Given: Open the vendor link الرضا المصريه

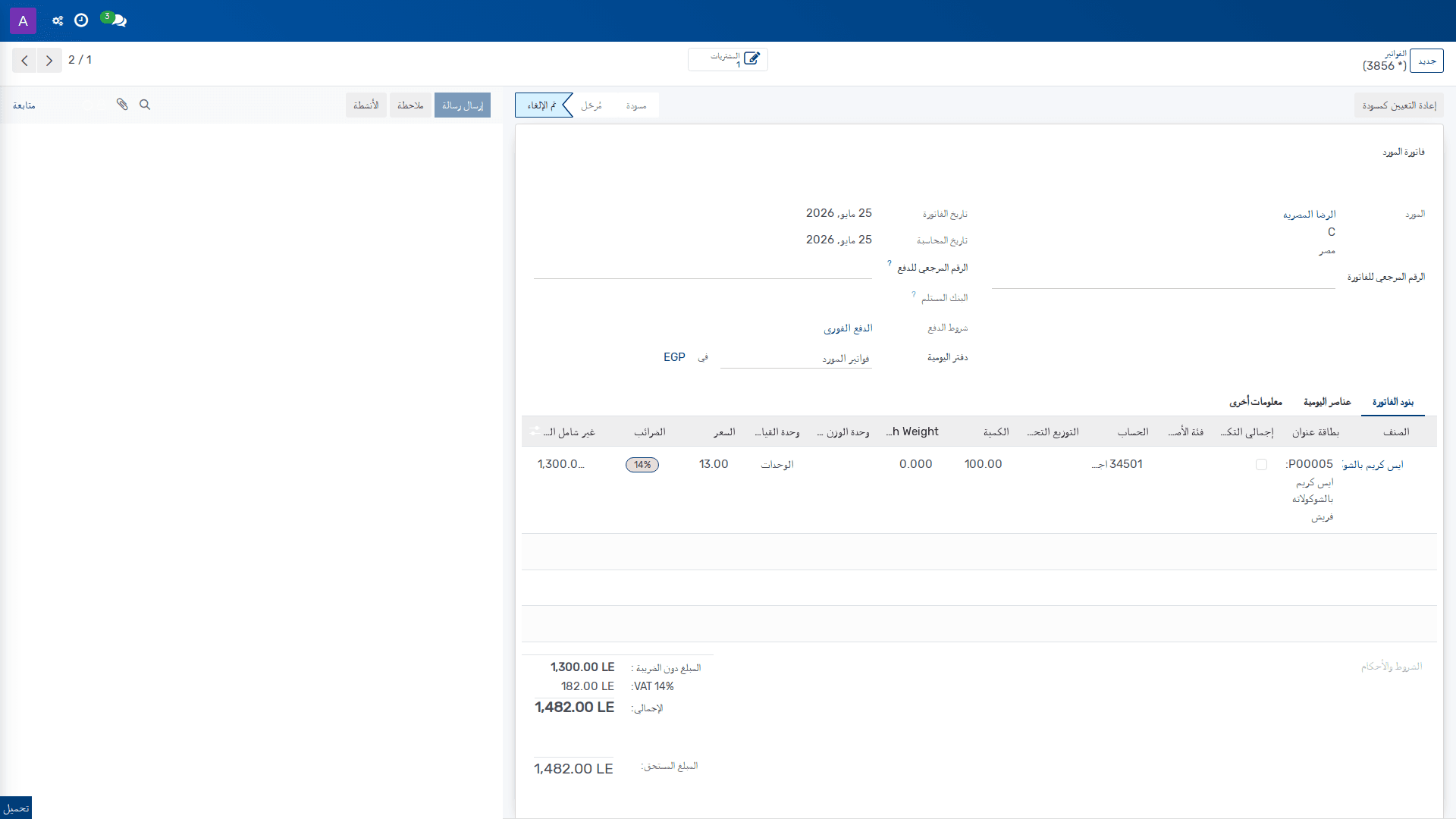Looking at the screenshot, I should coord(1310,215).
